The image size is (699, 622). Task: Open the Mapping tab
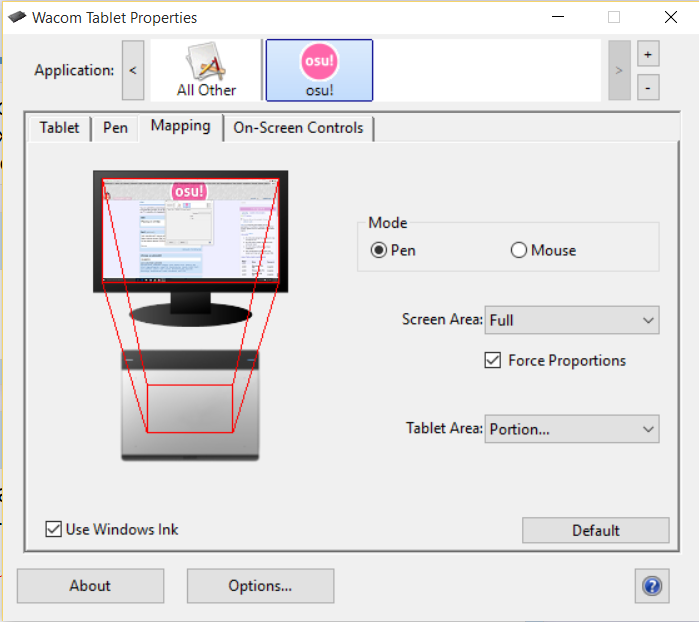pos(181,126)
